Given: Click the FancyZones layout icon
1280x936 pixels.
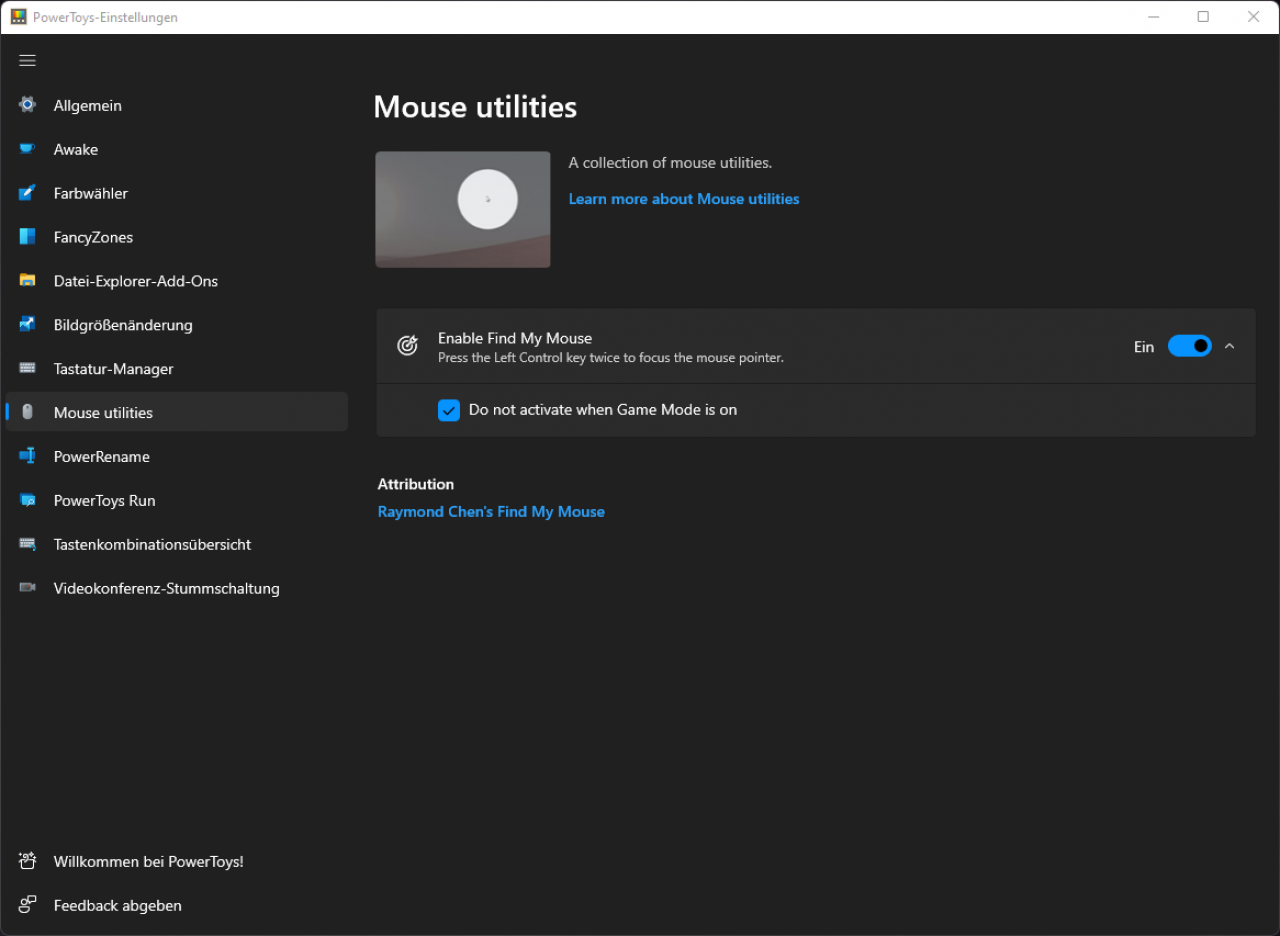Looking at the screenshot, I should [27, 237].
